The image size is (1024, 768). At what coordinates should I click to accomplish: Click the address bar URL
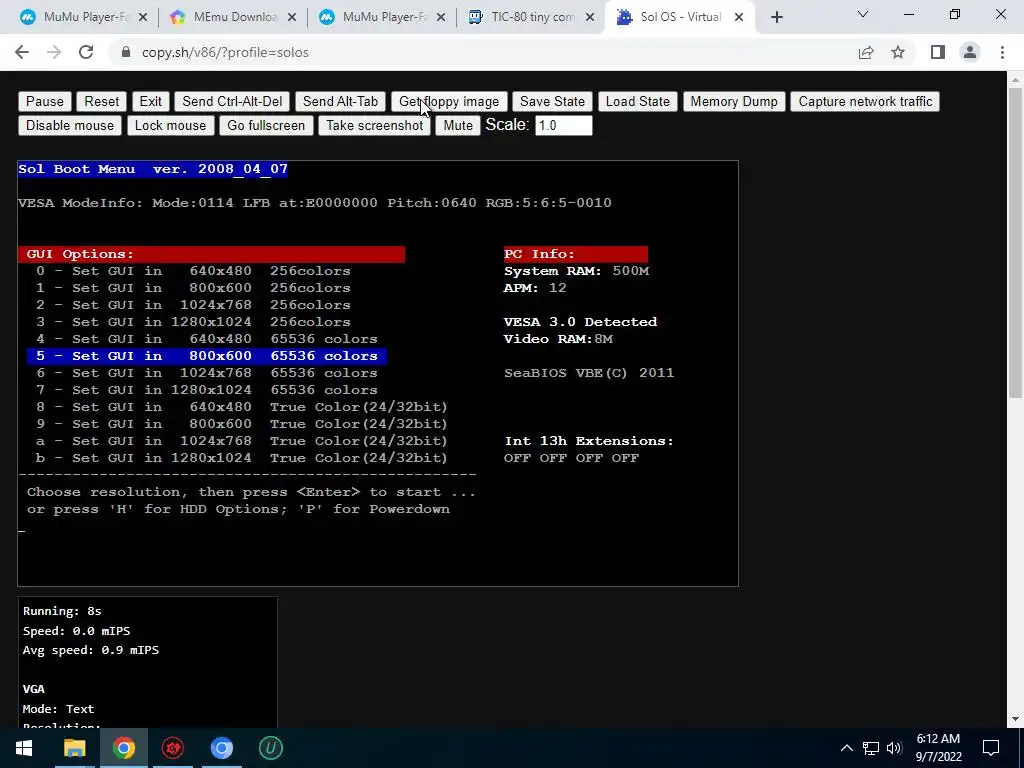(x=225, y=52)
